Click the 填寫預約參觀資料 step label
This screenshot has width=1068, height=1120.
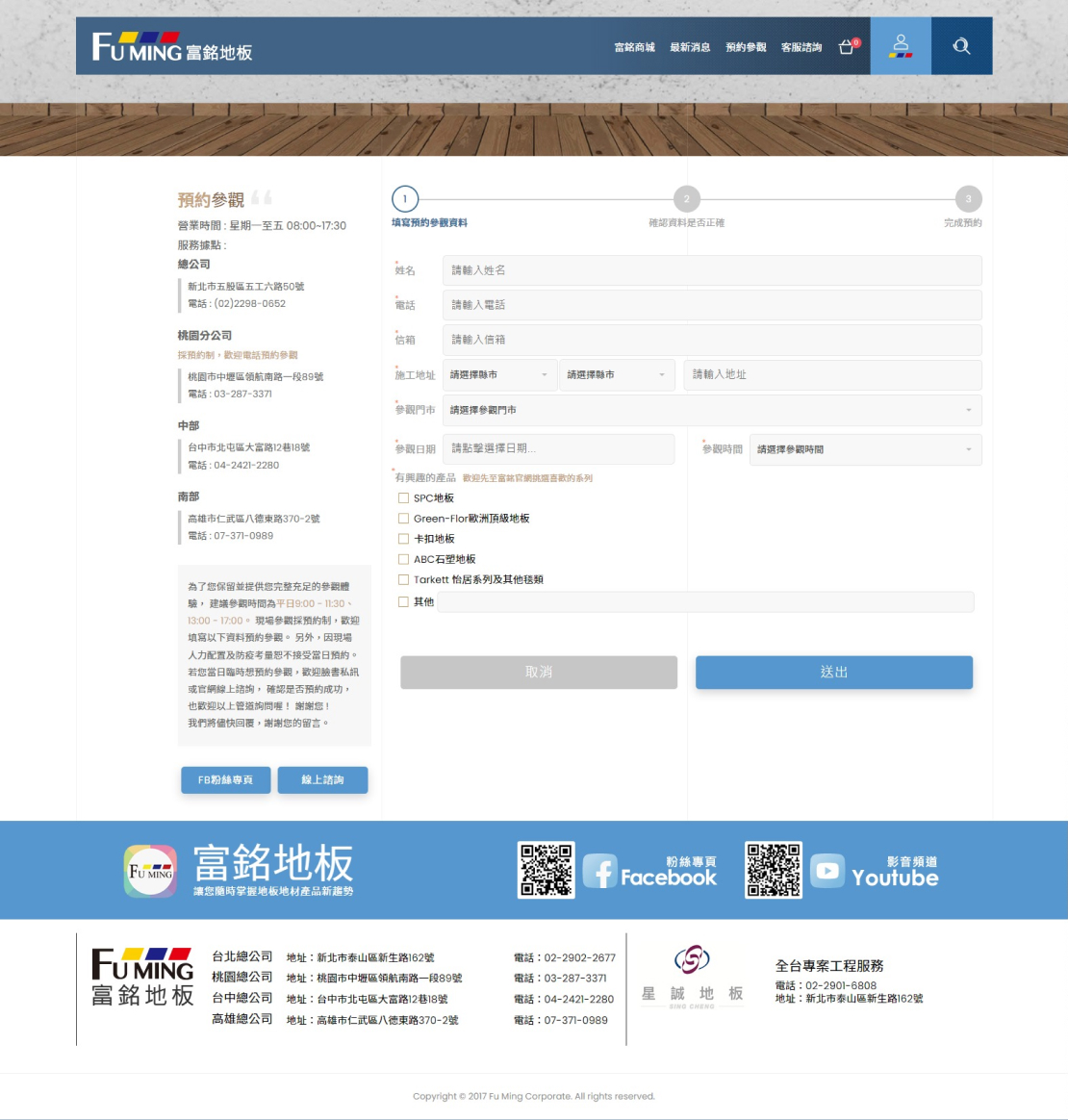429,223
